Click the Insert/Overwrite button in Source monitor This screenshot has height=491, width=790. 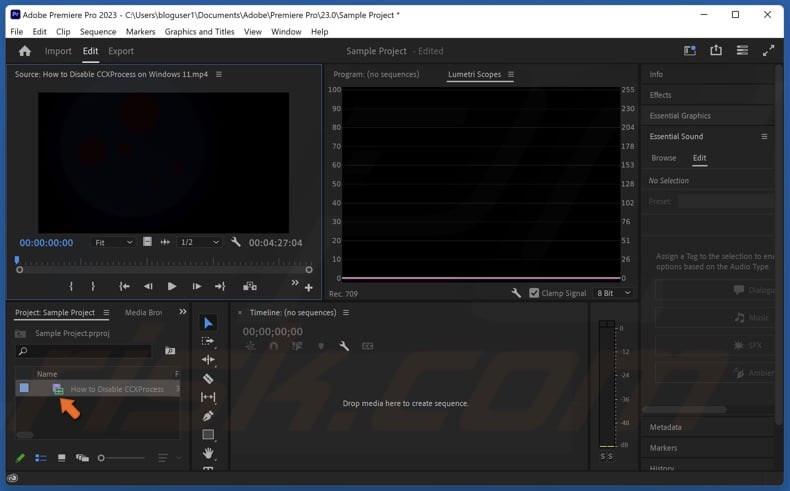pyautogui.click(x=250, y=286)
